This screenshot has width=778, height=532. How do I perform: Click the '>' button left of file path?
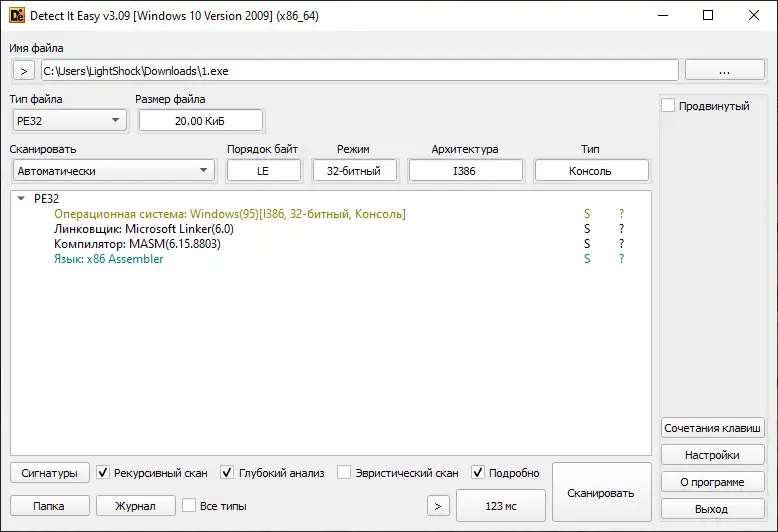23,71
